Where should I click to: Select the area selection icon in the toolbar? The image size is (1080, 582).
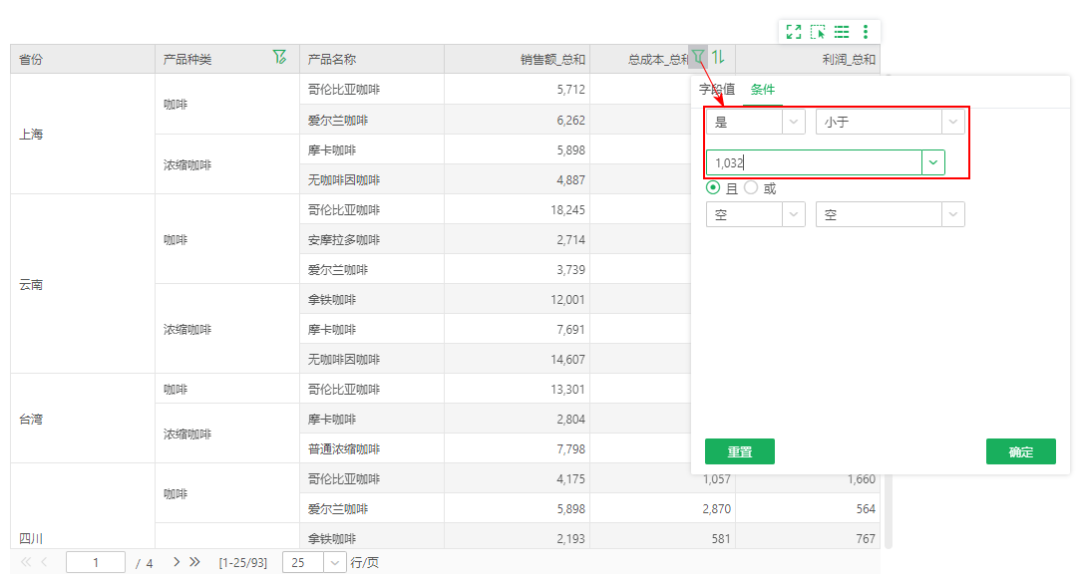click(818, 32)
